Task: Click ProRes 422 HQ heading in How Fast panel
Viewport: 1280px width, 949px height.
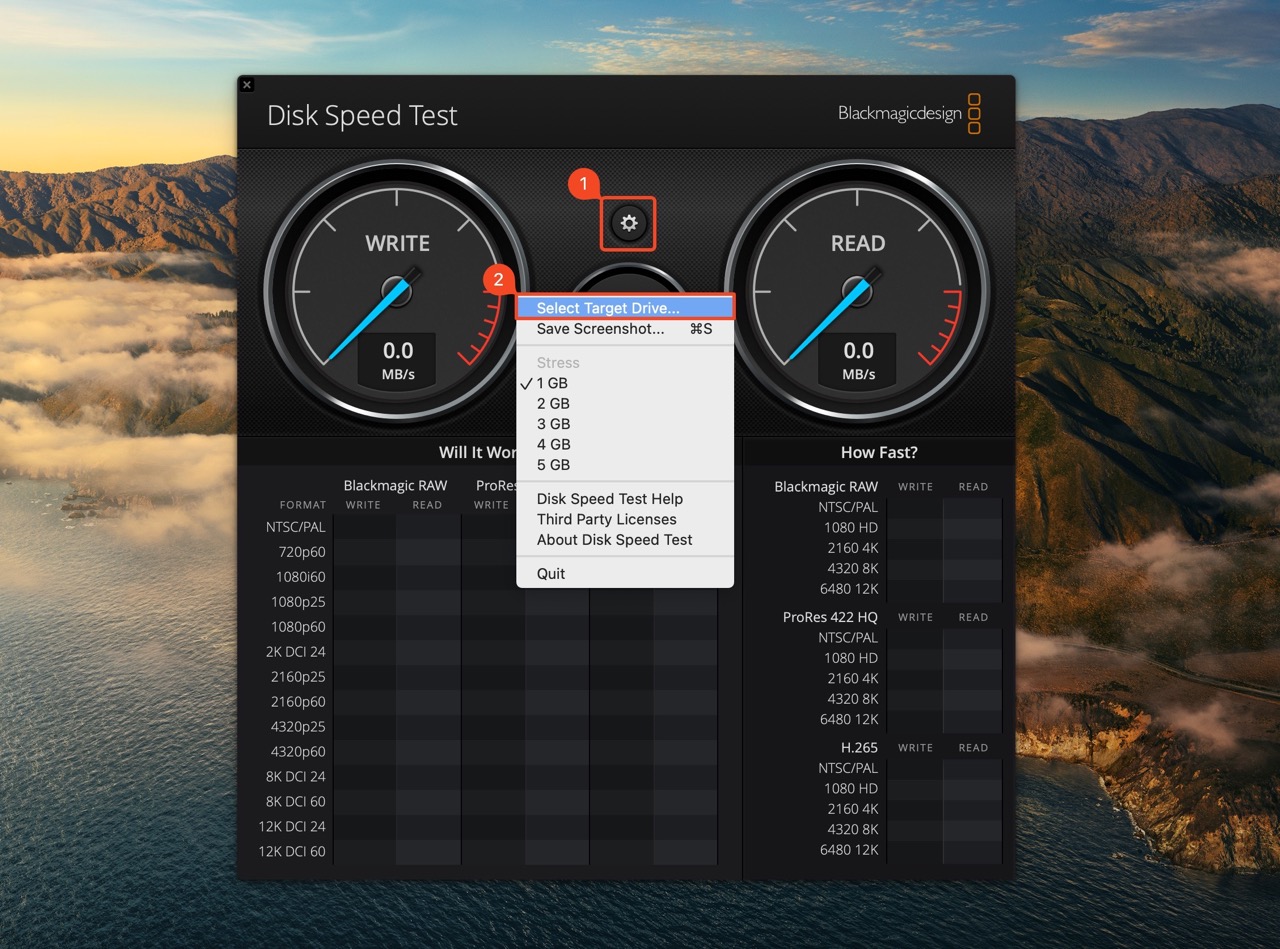Action: click(830, 617)
